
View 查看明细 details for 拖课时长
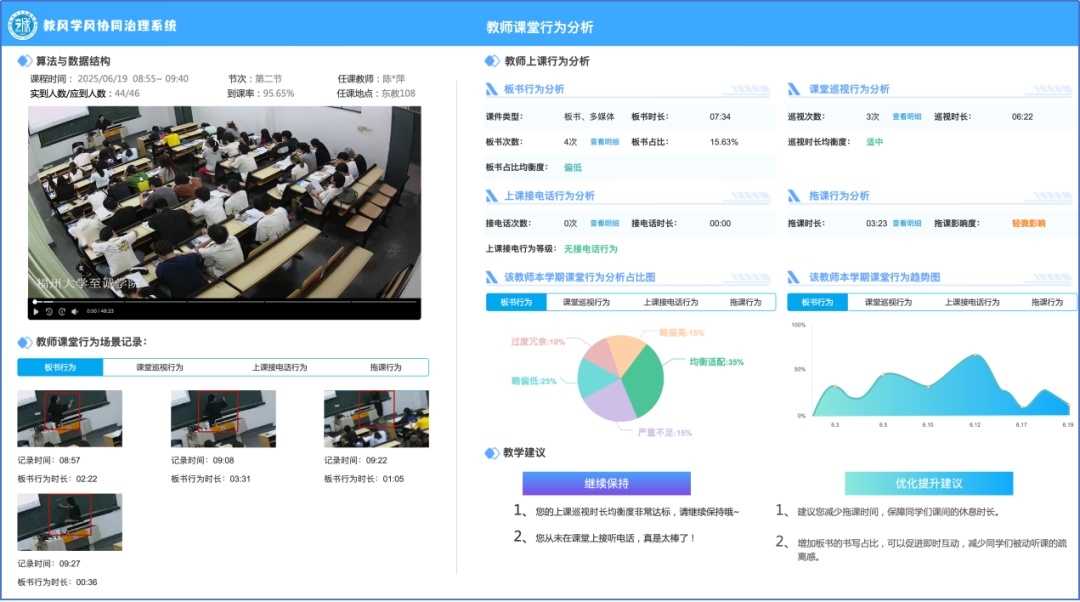906,223
